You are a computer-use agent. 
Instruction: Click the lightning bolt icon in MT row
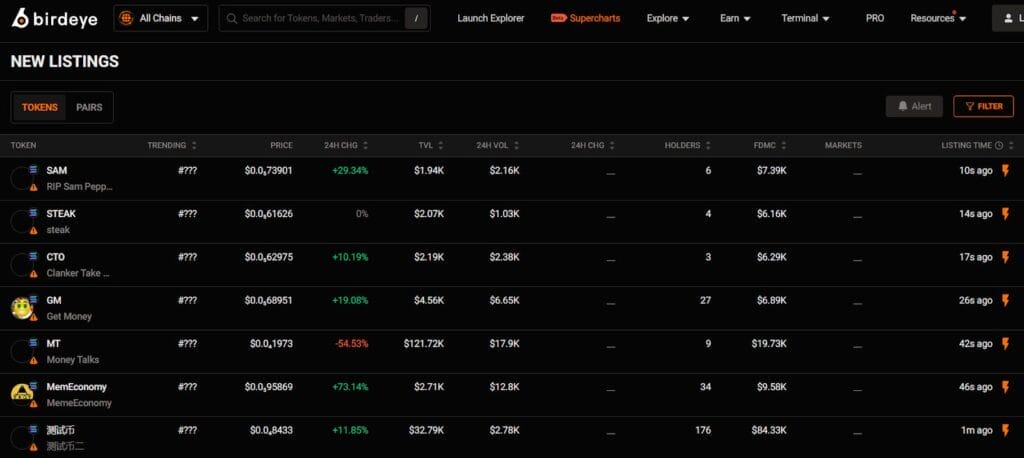pos(1006,344)
